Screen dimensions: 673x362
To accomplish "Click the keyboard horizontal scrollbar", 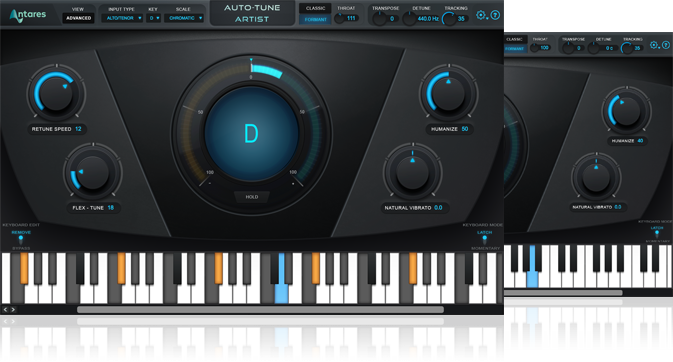I will coord(260,309).
